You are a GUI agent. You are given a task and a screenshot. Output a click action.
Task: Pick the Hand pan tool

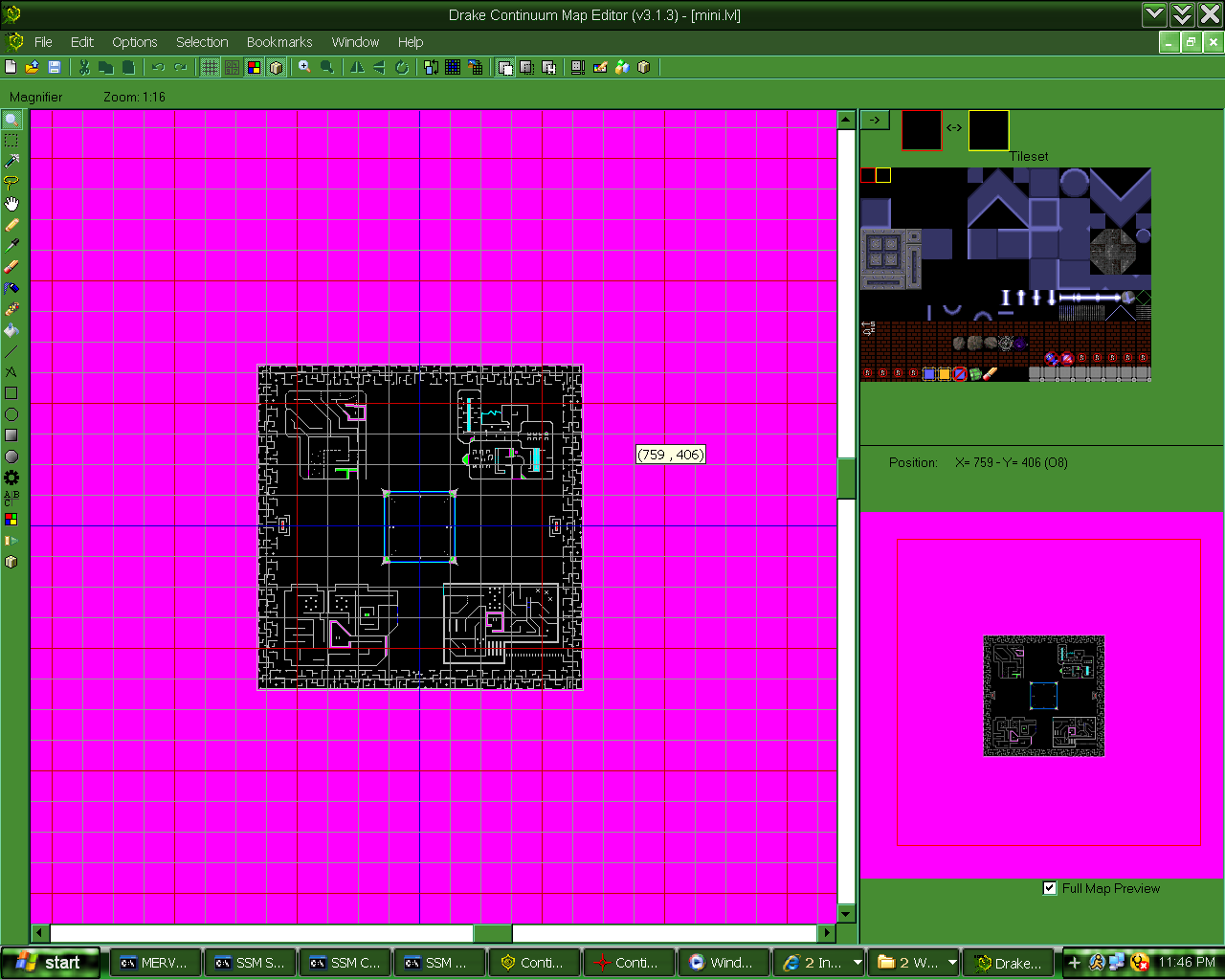[11, 203]
